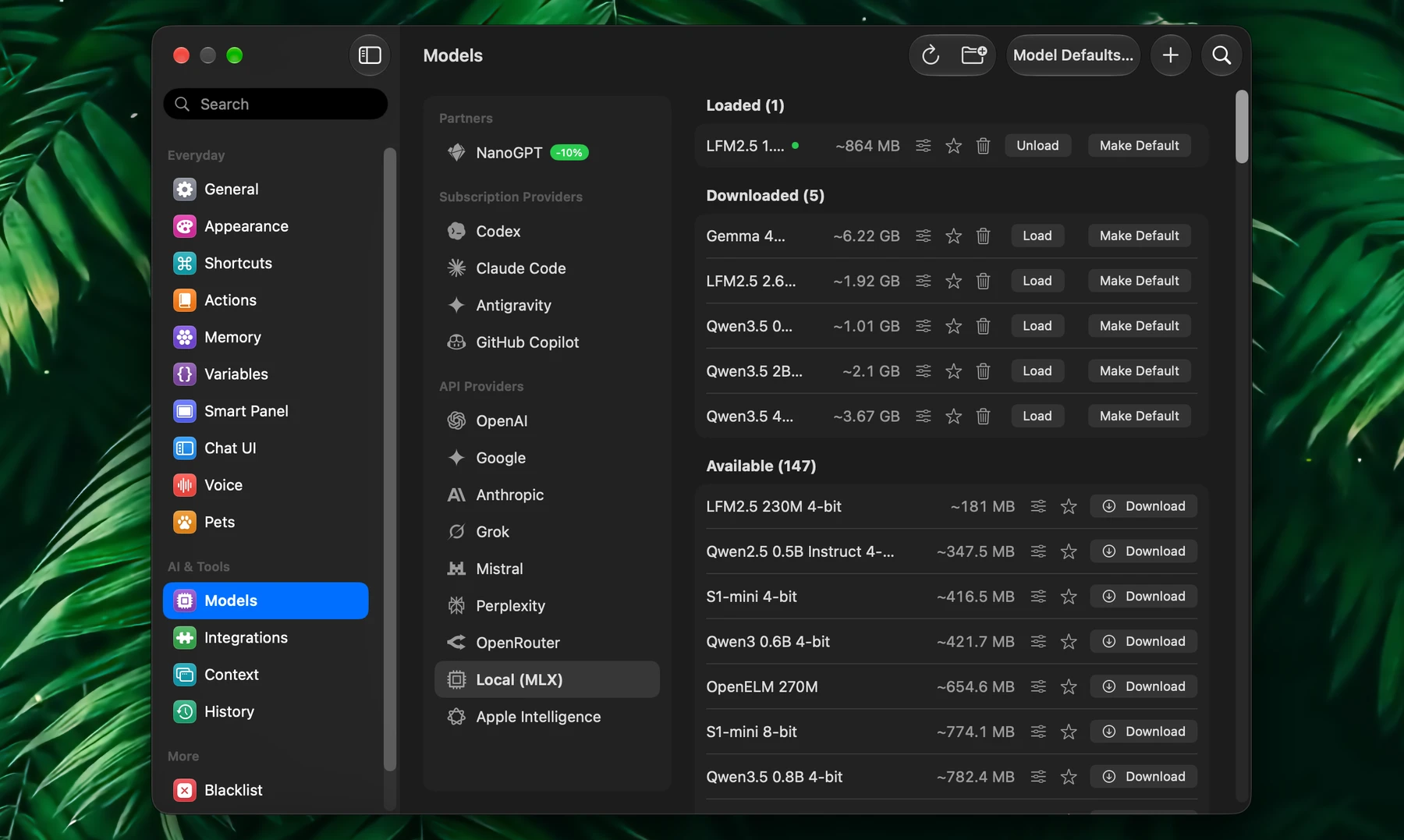The height and width of the screenshot is (840, 1404).
Task: Delete the loaded LFM2.5 1 model
Action: [983, 146]
